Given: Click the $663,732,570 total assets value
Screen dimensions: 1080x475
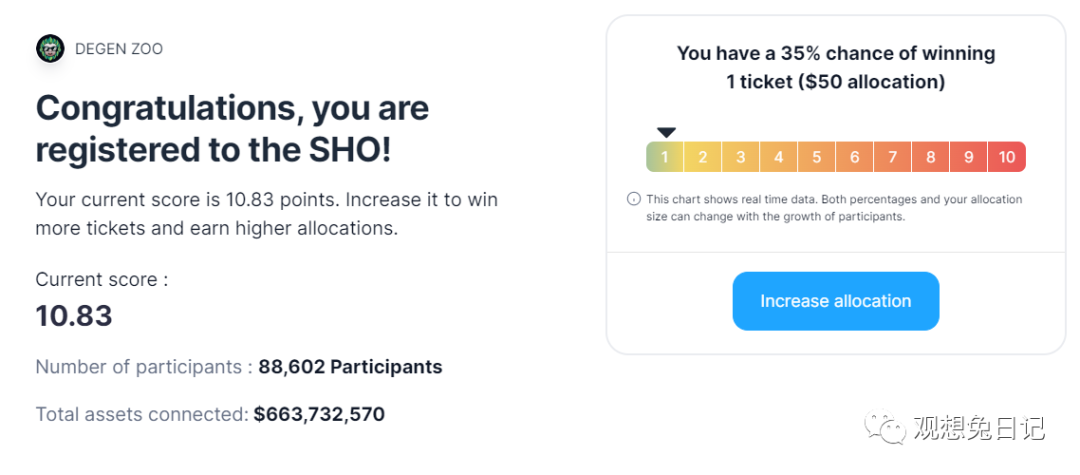Looking at the screenshot, I should 319,414.
